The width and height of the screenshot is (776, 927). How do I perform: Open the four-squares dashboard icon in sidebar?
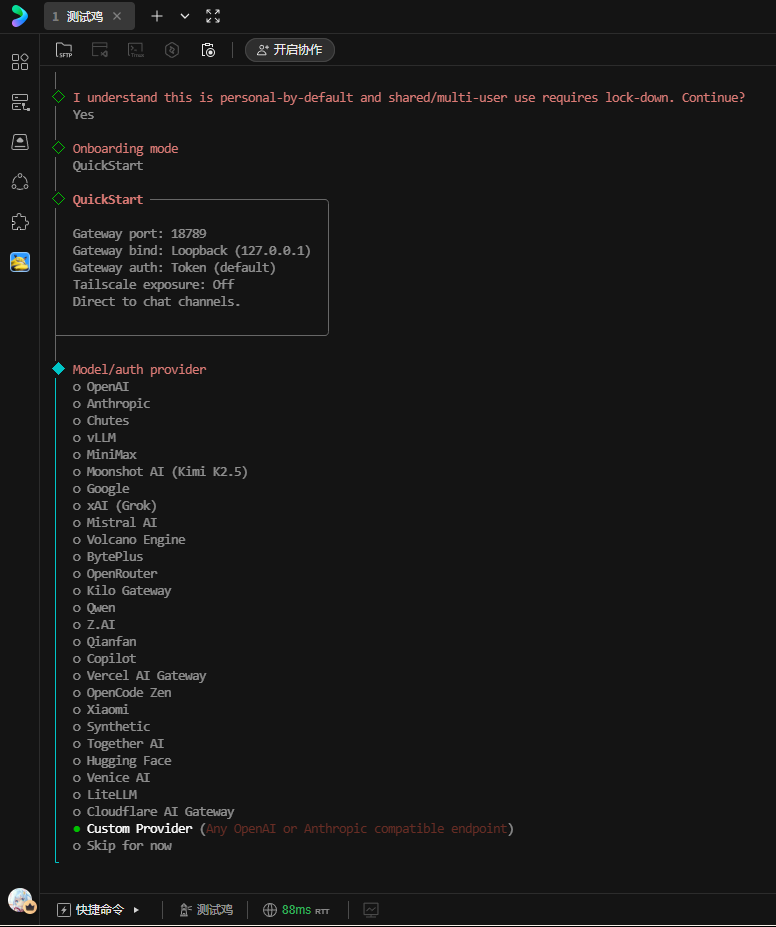(20, 62)
